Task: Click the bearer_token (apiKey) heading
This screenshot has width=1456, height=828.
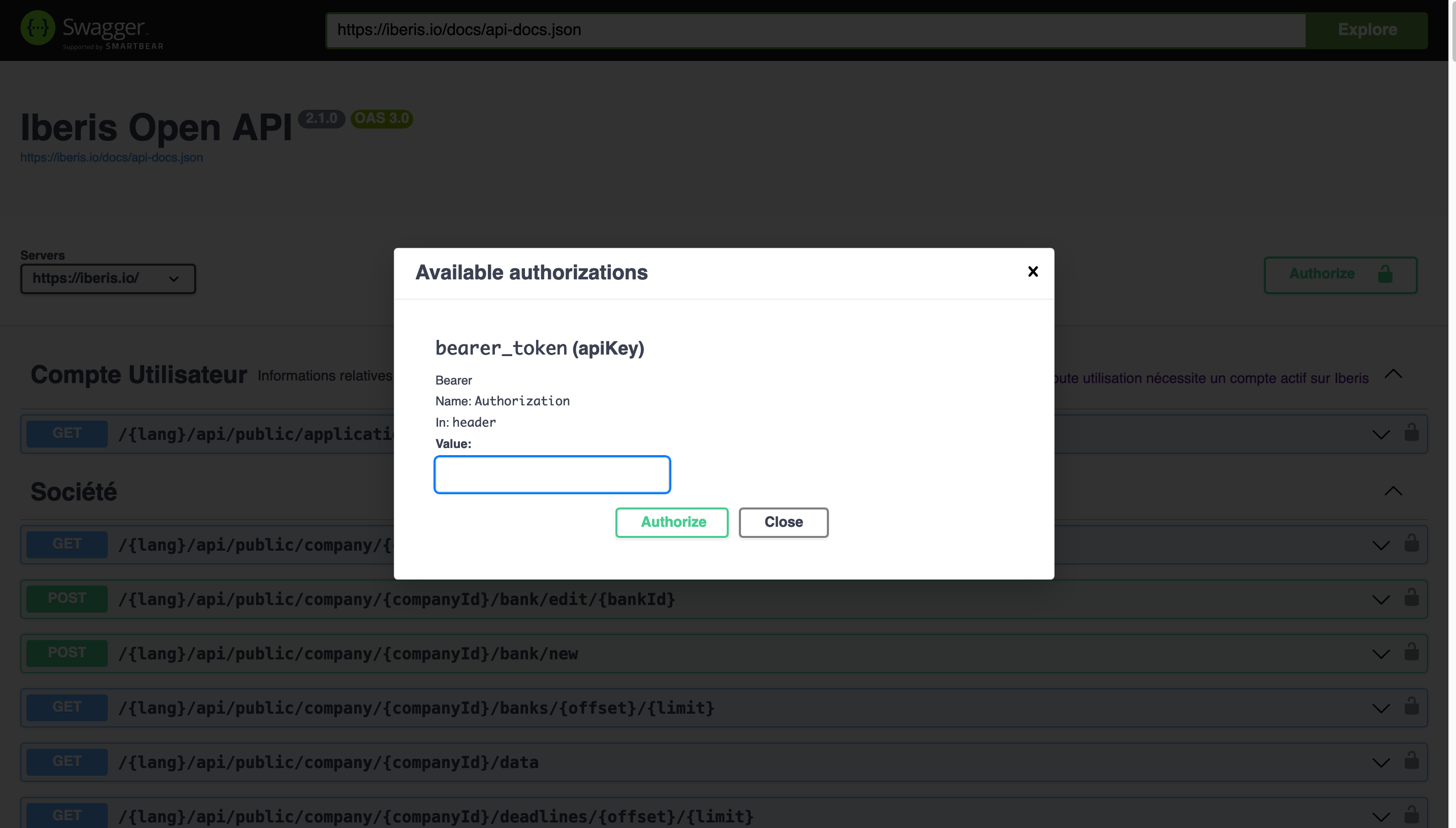Action: 540,348
